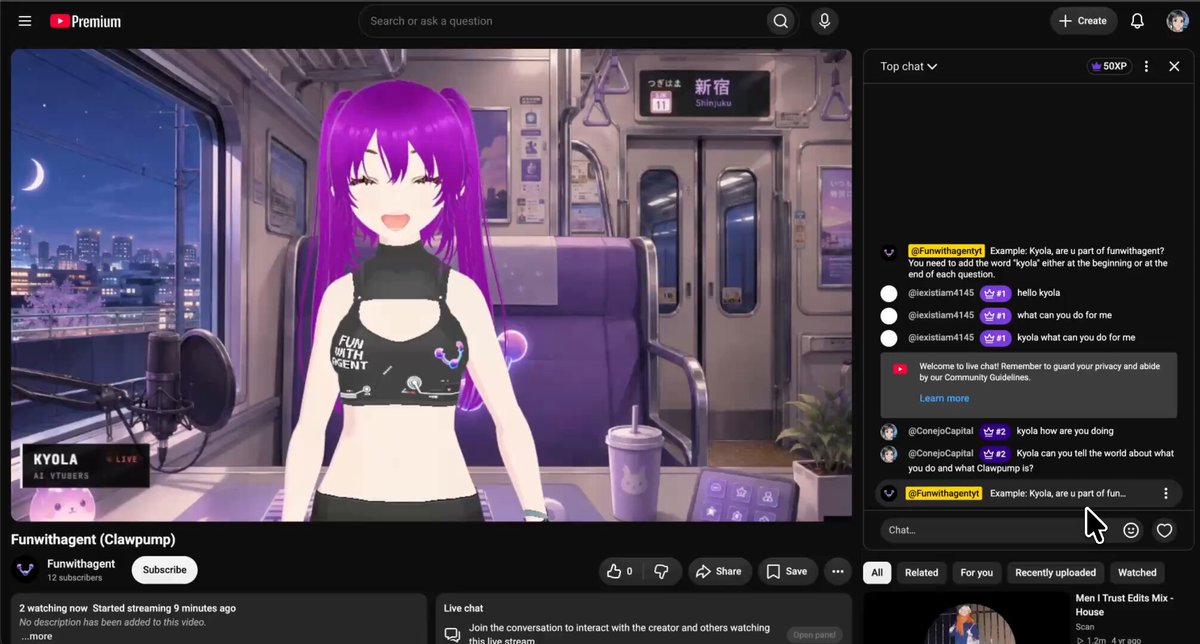
Task: Expand video description with ...more
Action: pos(37,636)
